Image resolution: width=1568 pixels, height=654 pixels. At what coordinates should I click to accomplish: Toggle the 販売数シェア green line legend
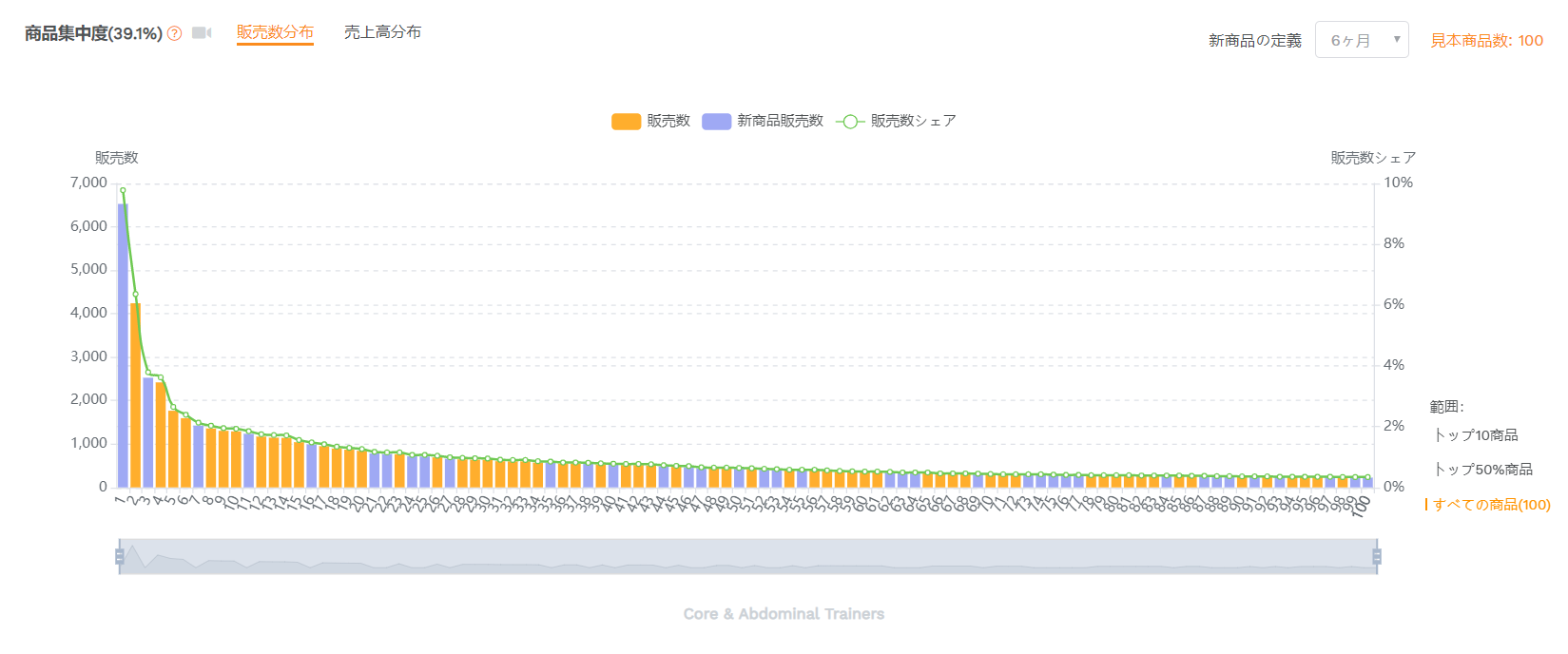pos(896,121)
